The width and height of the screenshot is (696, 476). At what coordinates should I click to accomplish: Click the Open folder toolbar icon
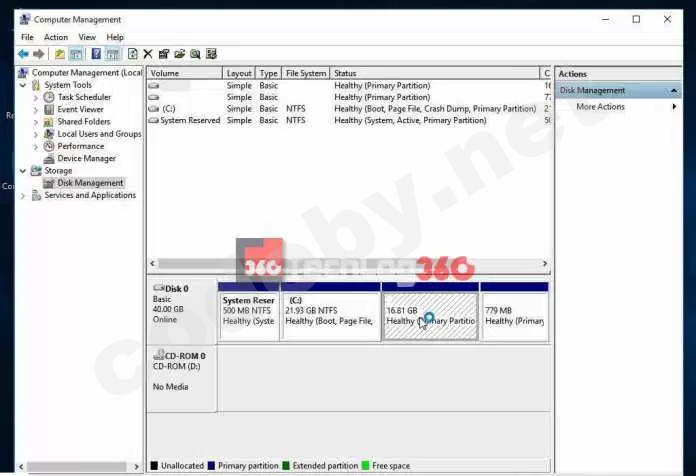tap(179, 54)
